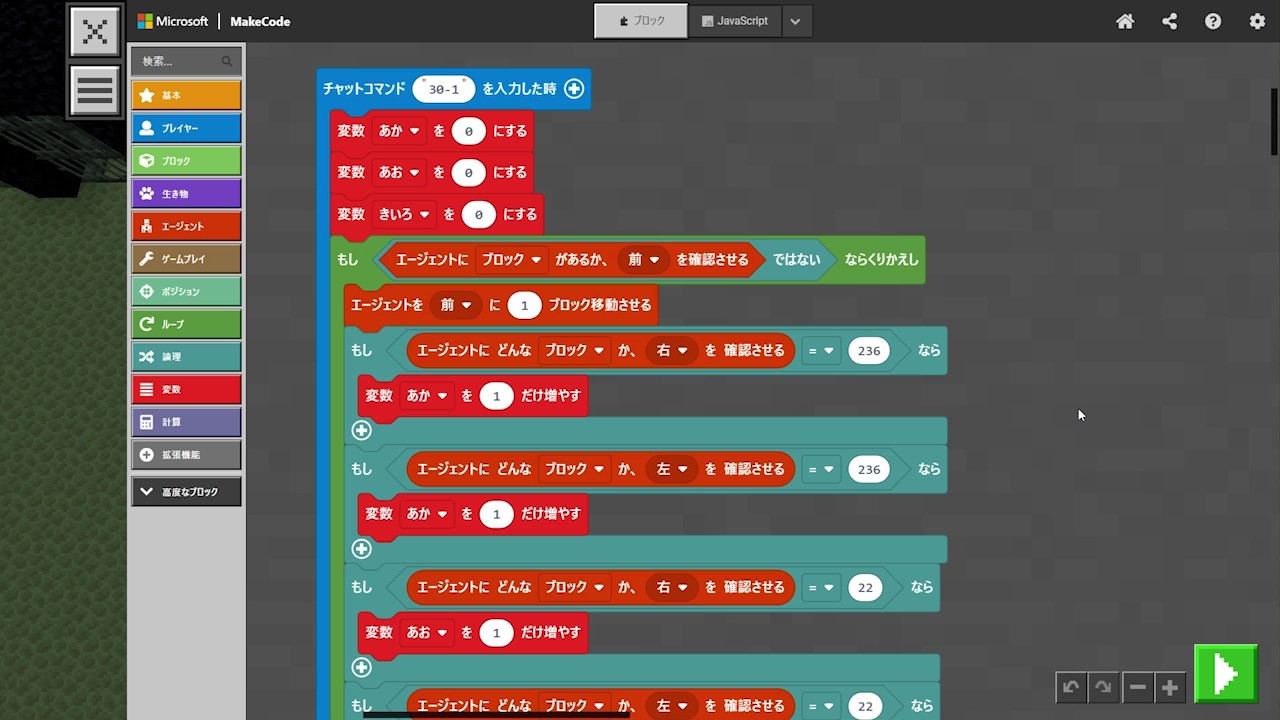The width and height of the screenshot is (1280, 720).
Task: Click the toolbox 検索 search field
Action: pyautogui.click(x=180, y=61)
